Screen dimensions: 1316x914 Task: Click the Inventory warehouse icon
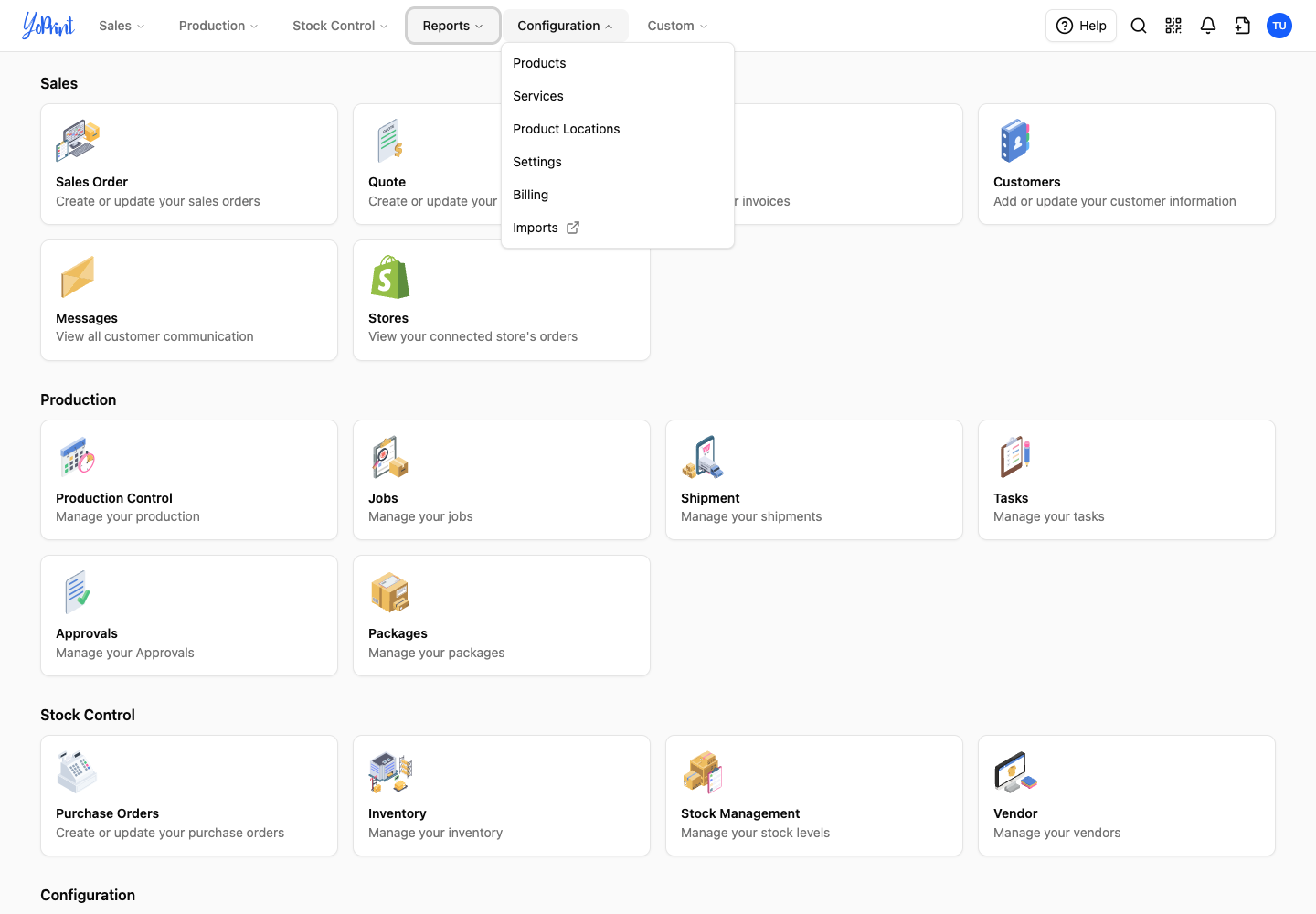[390, 772]
